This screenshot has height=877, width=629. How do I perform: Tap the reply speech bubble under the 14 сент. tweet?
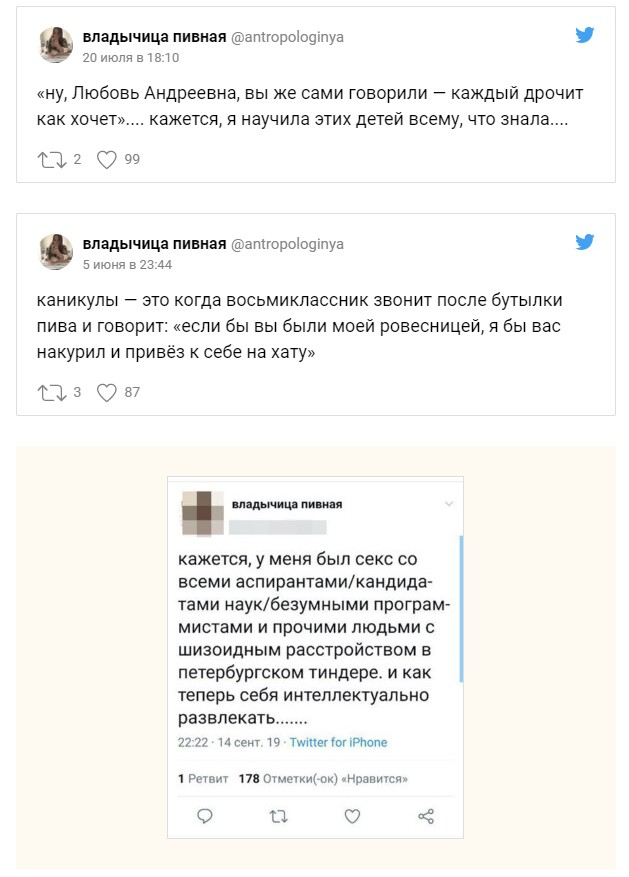(205, 816)
